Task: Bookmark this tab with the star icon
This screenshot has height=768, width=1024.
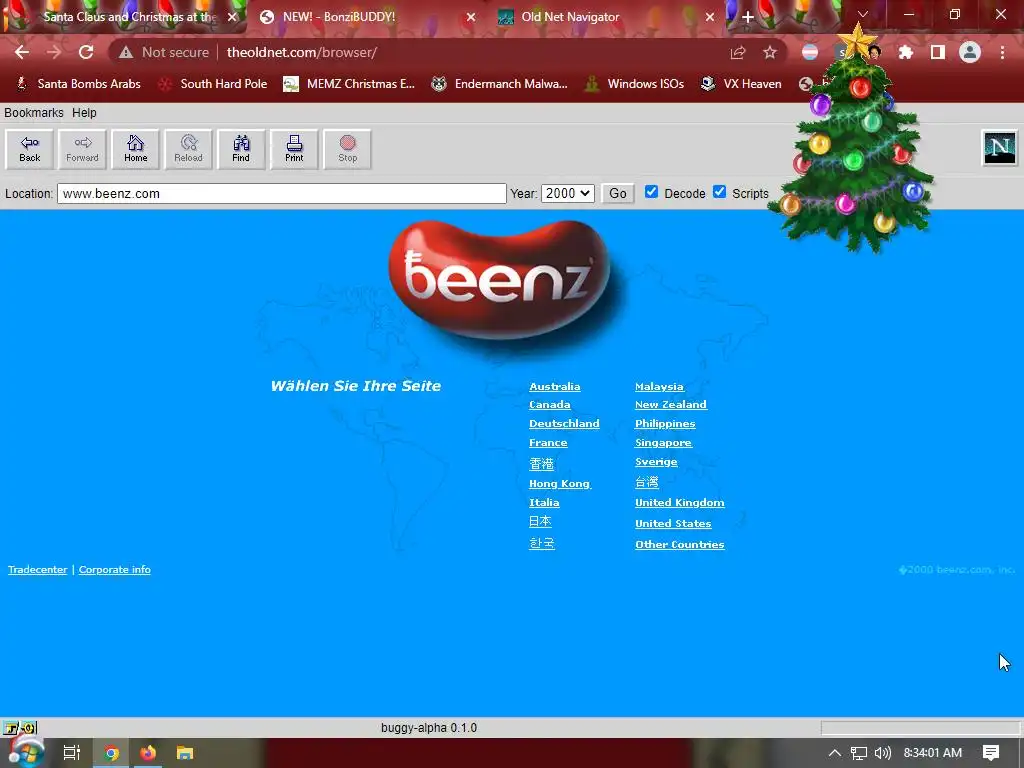Action: (770, 52)
